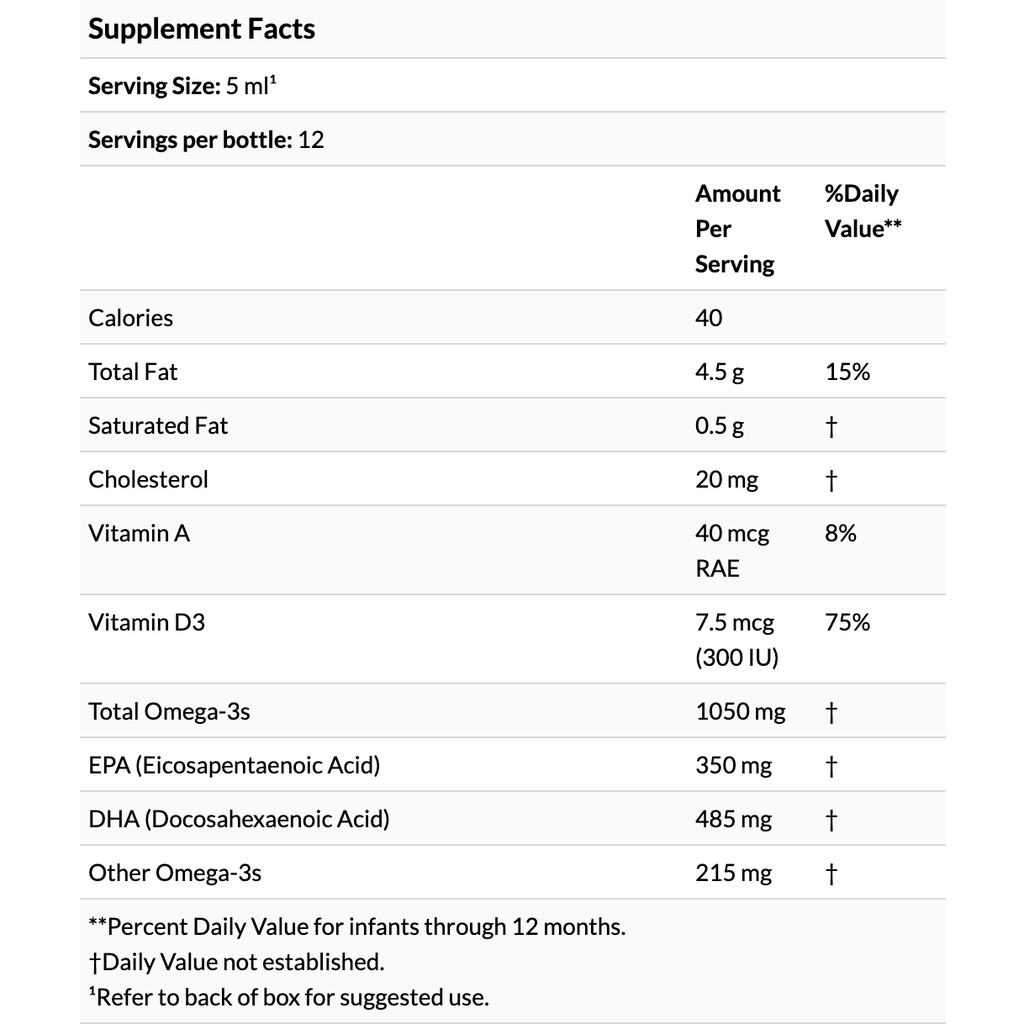The width and height of the screenshot is (1024, 1024).
Task: Click the %Daily Value column header
Action: (863, 211)
